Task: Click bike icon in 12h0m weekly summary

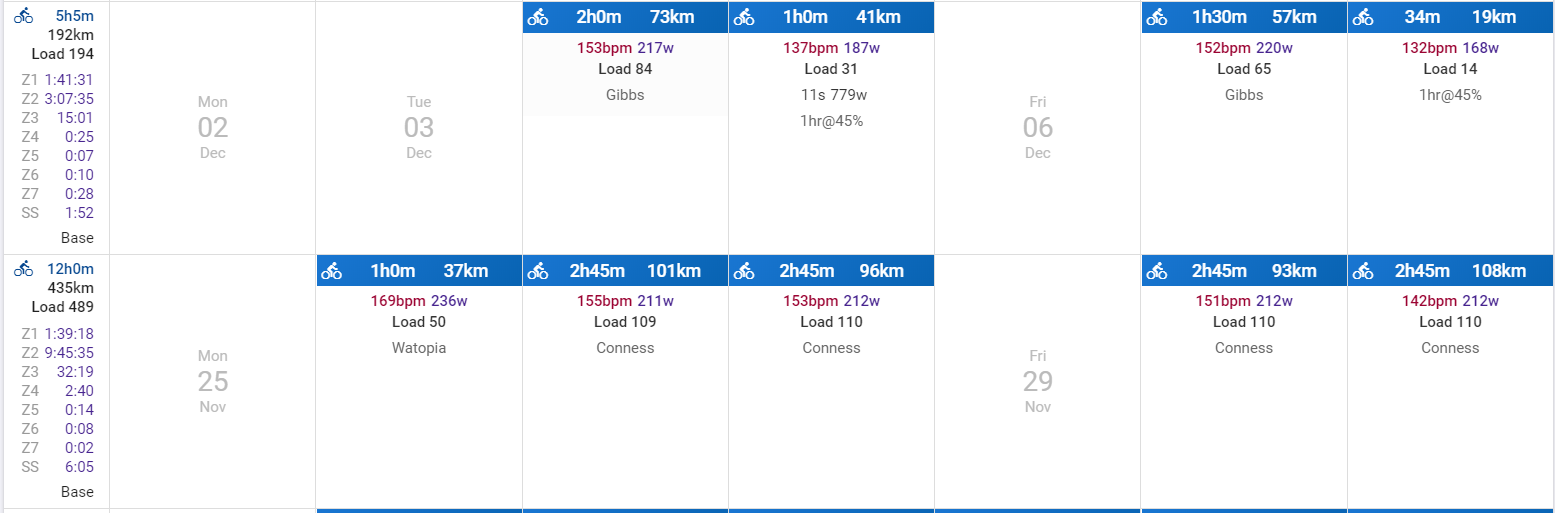Action: tap(23, 268)
